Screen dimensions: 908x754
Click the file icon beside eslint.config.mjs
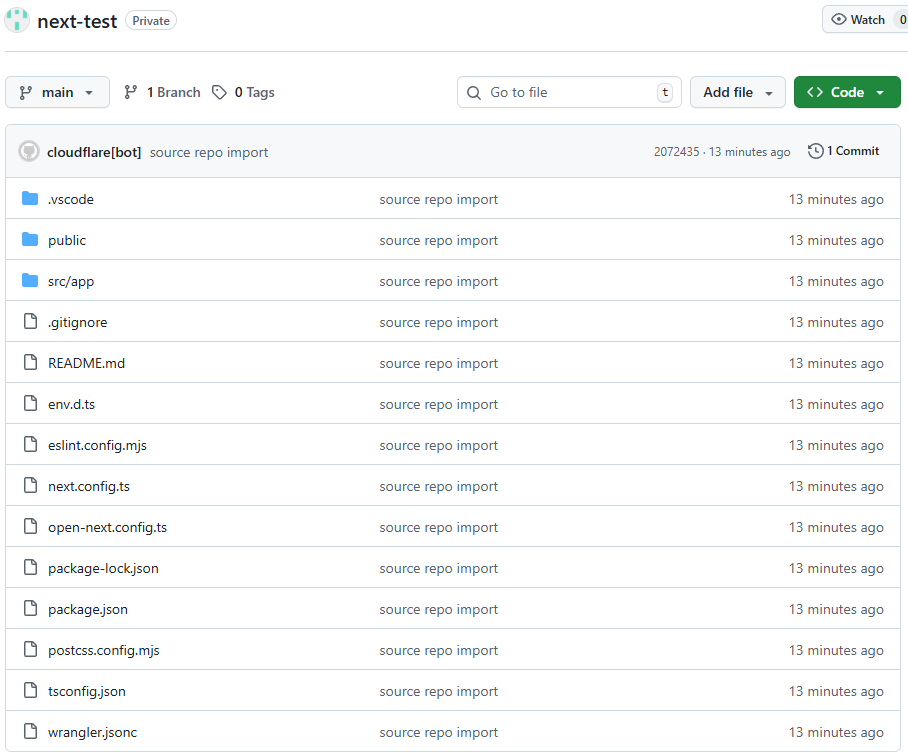click(30, 445)
